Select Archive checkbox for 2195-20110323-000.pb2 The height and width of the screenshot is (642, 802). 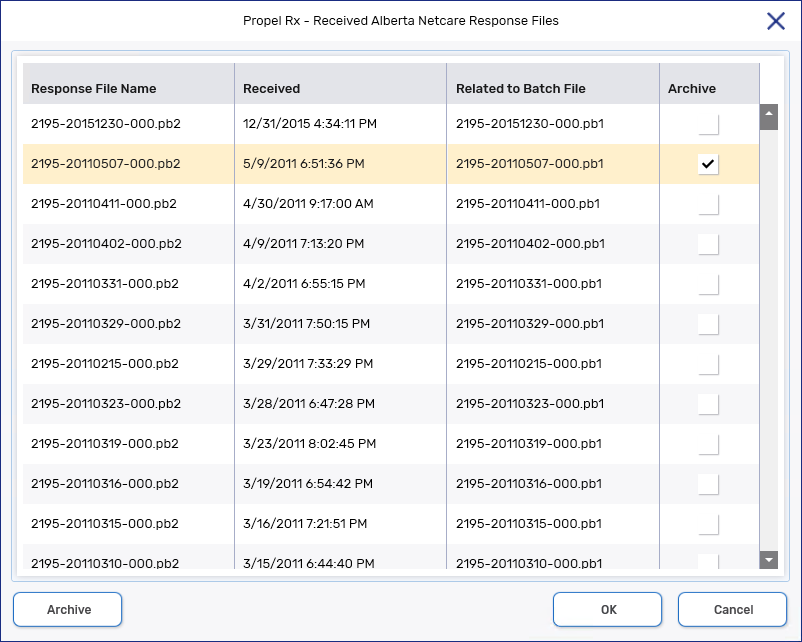(x=708, y=404)
